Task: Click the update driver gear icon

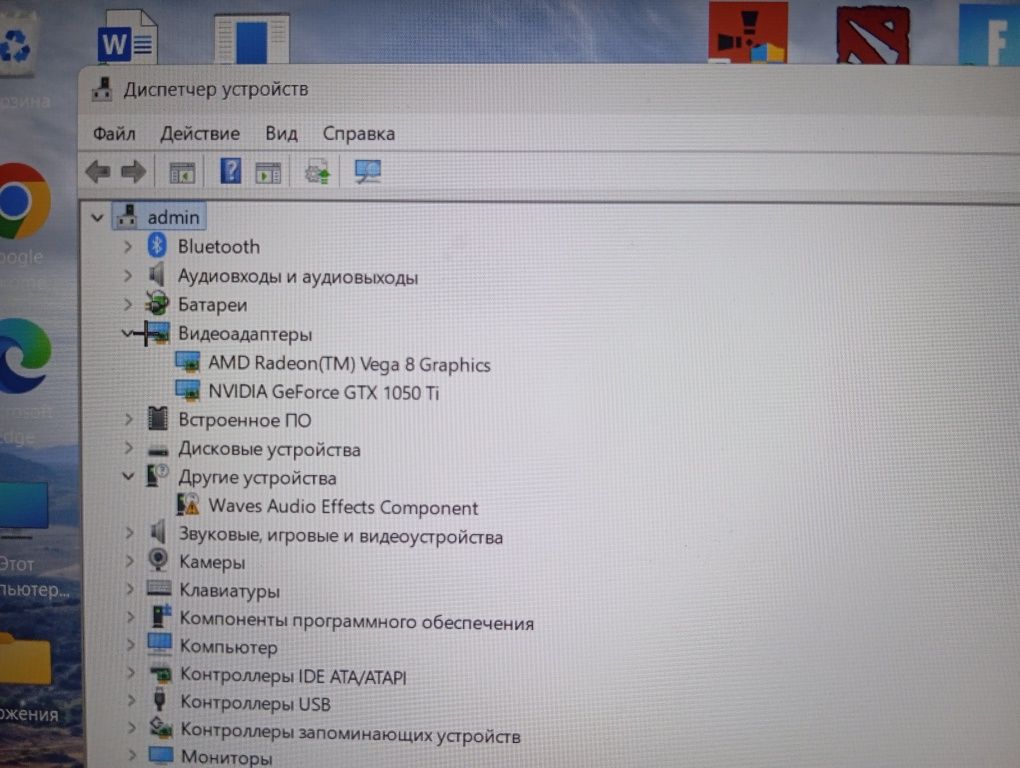Action: (x=317, y=172)
